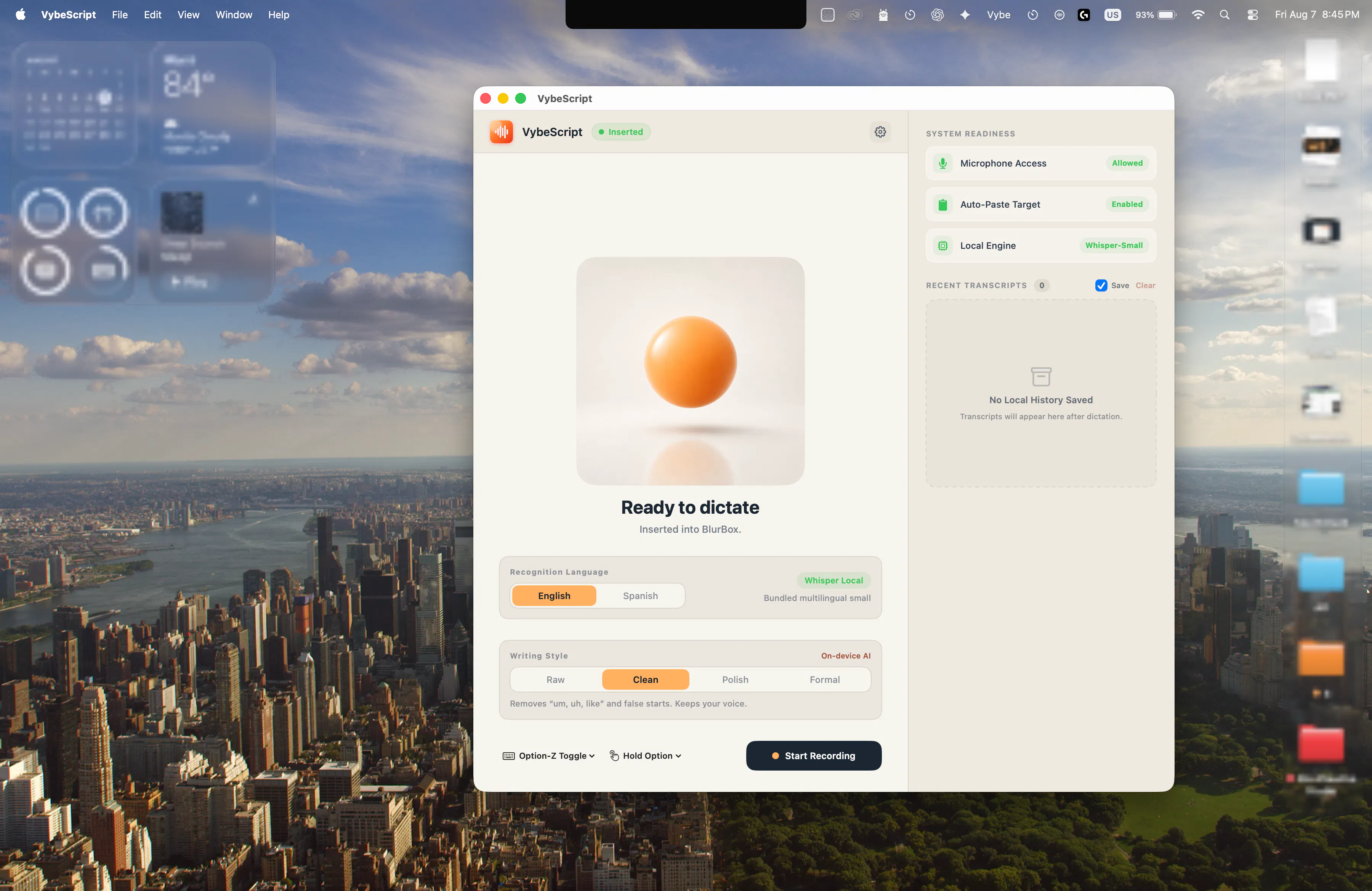Choose the Raw writing style

(x=555, y=680)
